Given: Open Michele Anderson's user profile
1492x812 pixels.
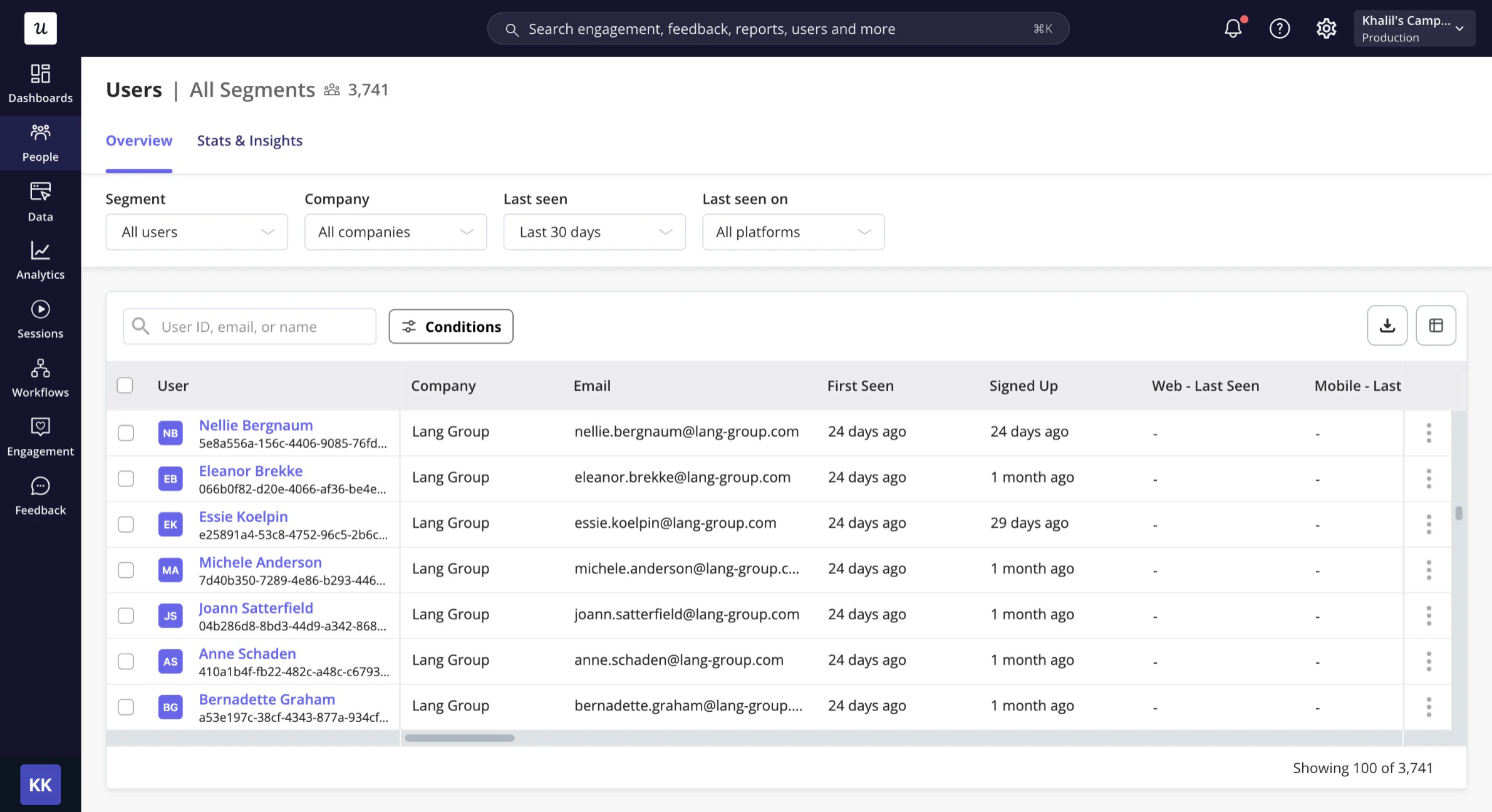Looking at the screenshot, I should coord(260,562).
